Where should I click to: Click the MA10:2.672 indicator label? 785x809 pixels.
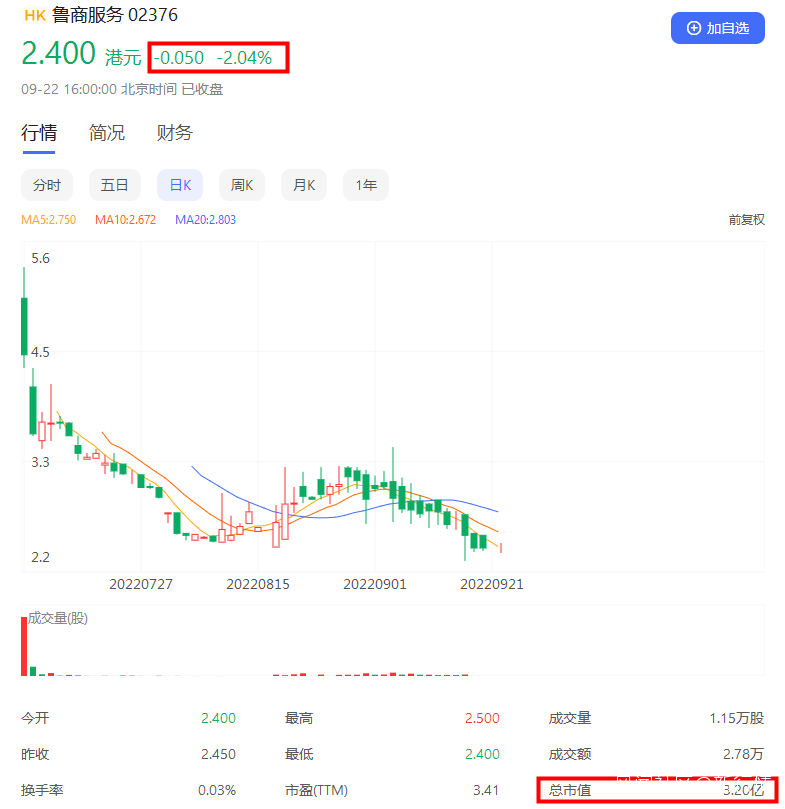pos(125,220)
